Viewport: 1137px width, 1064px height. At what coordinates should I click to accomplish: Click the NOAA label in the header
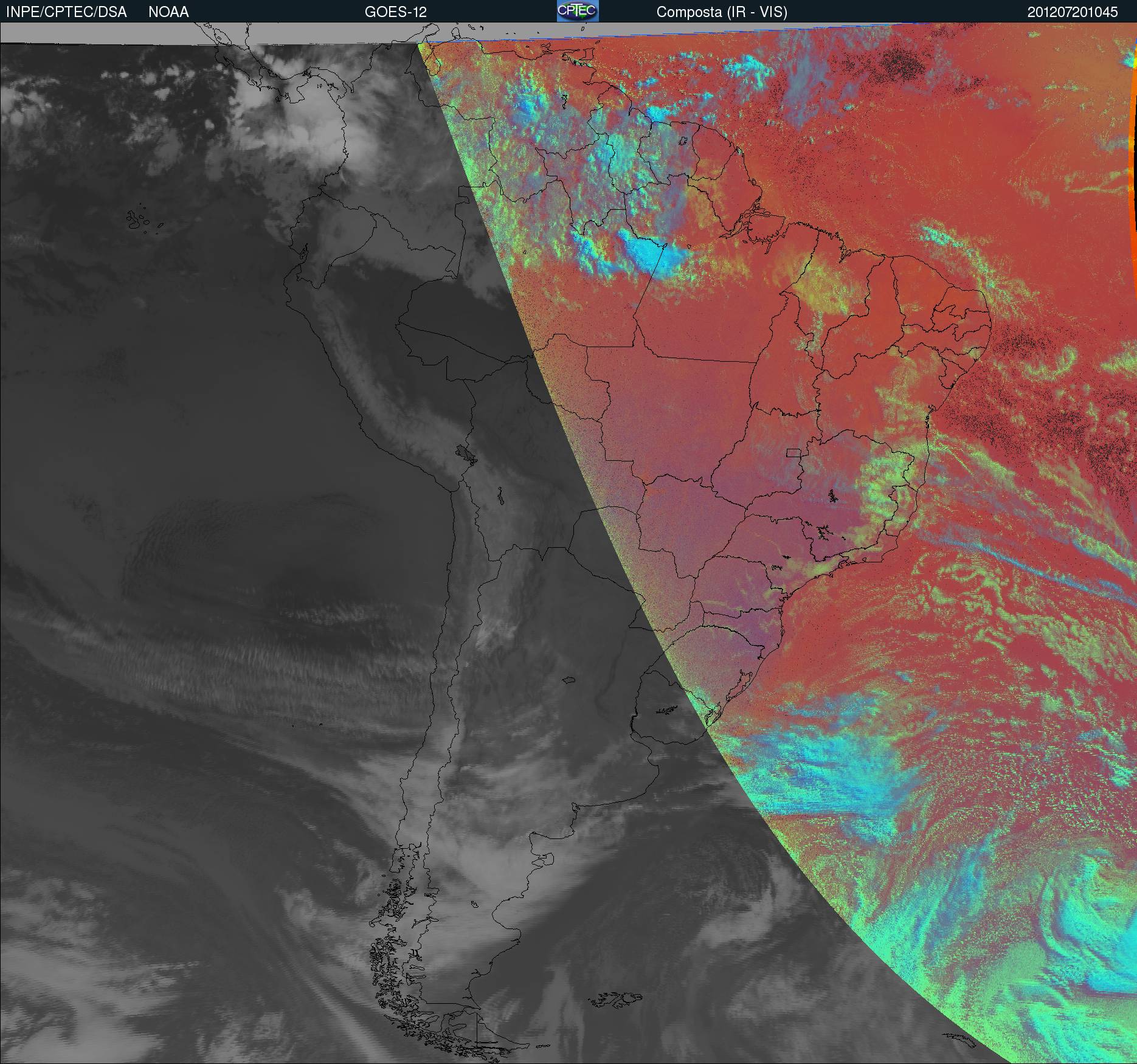[168, 12]
